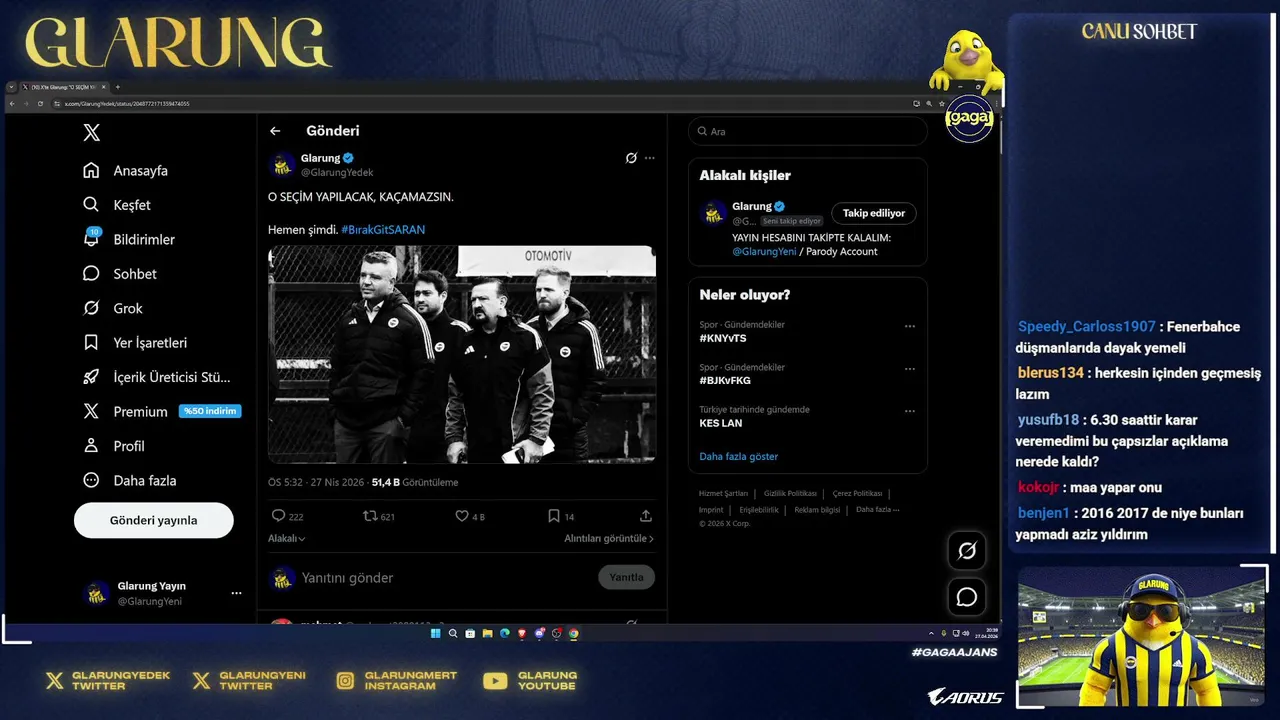Bookmark the post showing 14
This screenshot has height=720, width=1280.
click(553, 516)
